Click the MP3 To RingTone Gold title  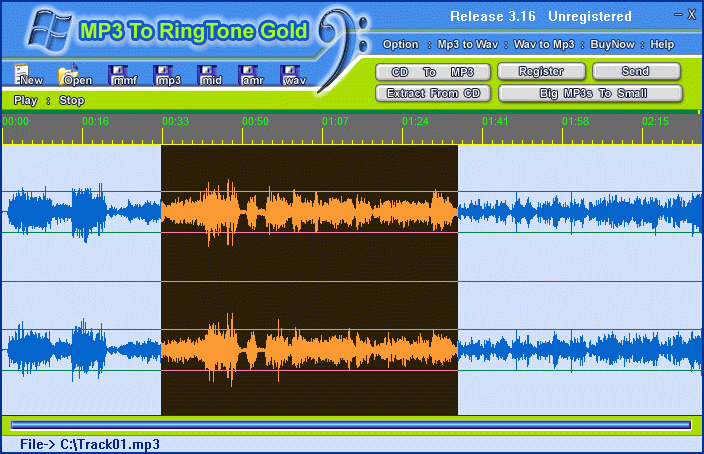194,31
